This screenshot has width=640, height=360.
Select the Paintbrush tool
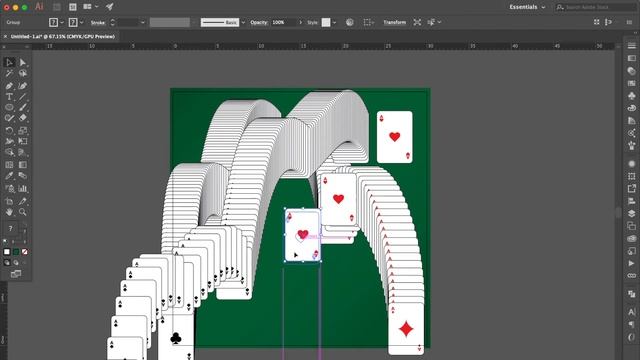point(22,107)
